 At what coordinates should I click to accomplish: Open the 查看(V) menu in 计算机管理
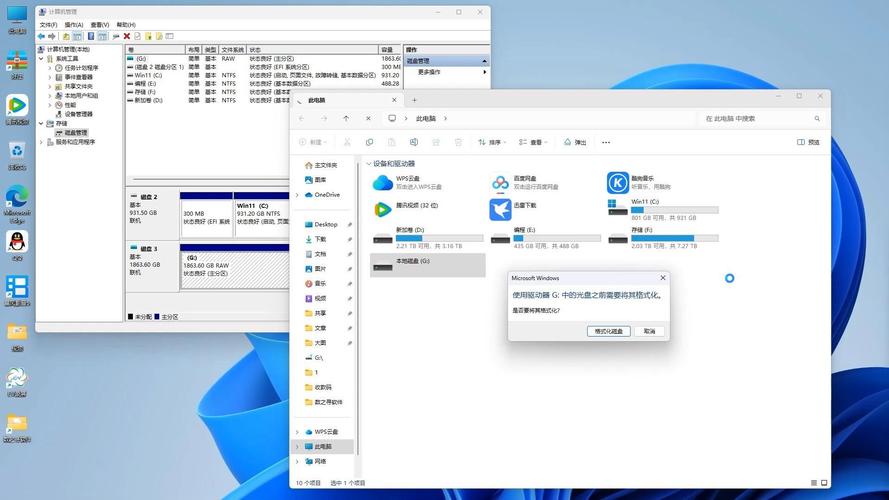tap(99, 24)
